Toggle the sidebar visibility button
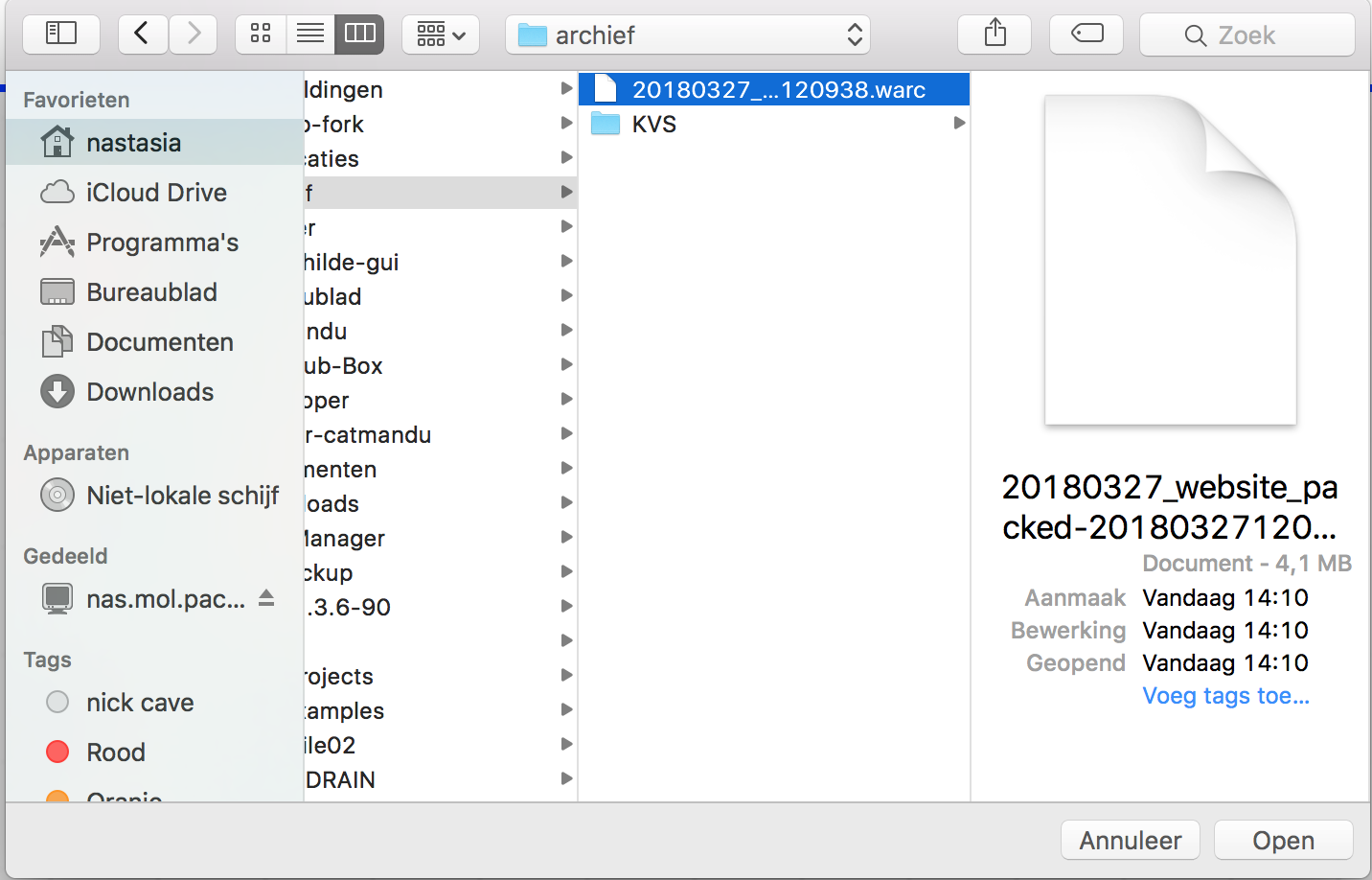This screenshot has height=880, width=1372. (61, 35)
